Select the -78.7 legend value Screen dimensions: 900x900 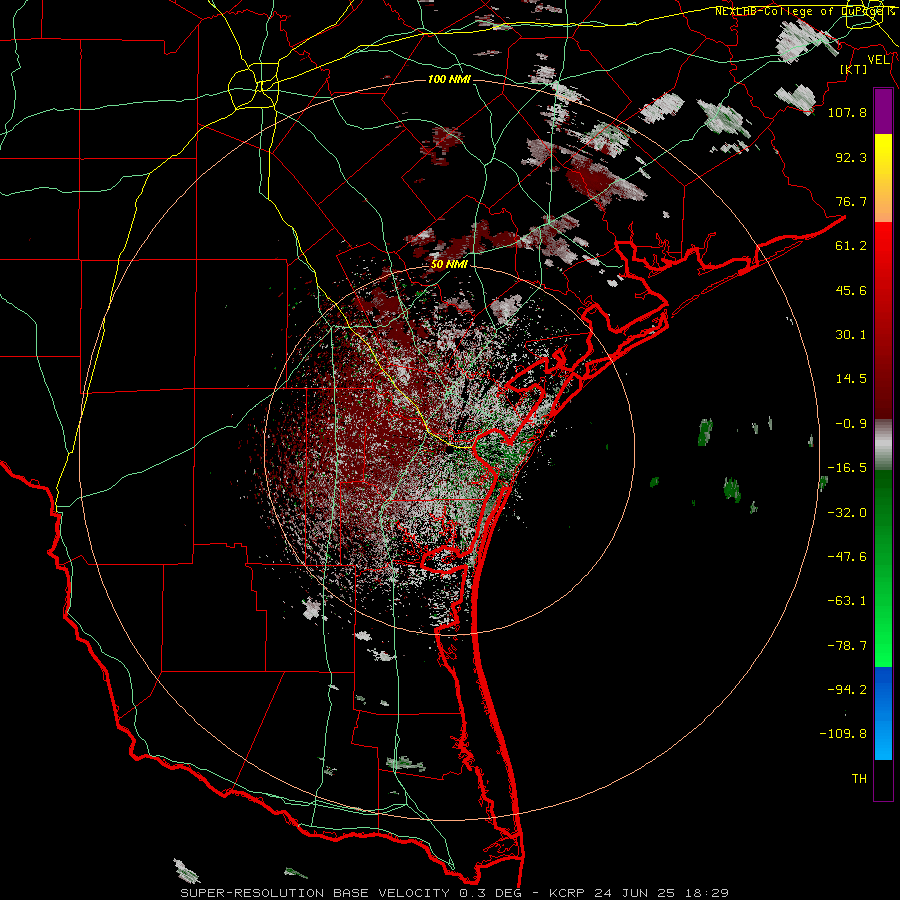pos(847,646)
